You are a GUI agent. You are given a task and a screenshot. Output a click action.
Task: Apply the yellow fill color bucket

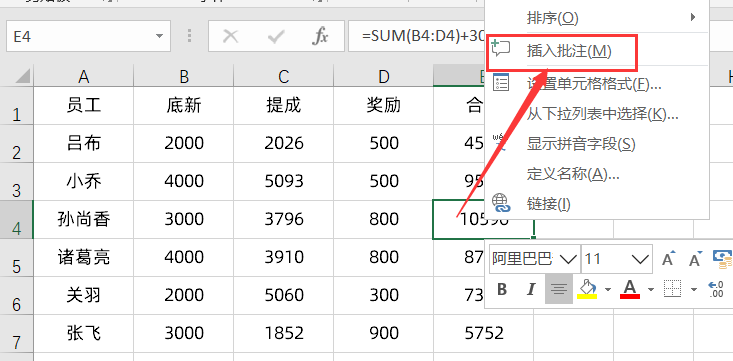[588, 289]
